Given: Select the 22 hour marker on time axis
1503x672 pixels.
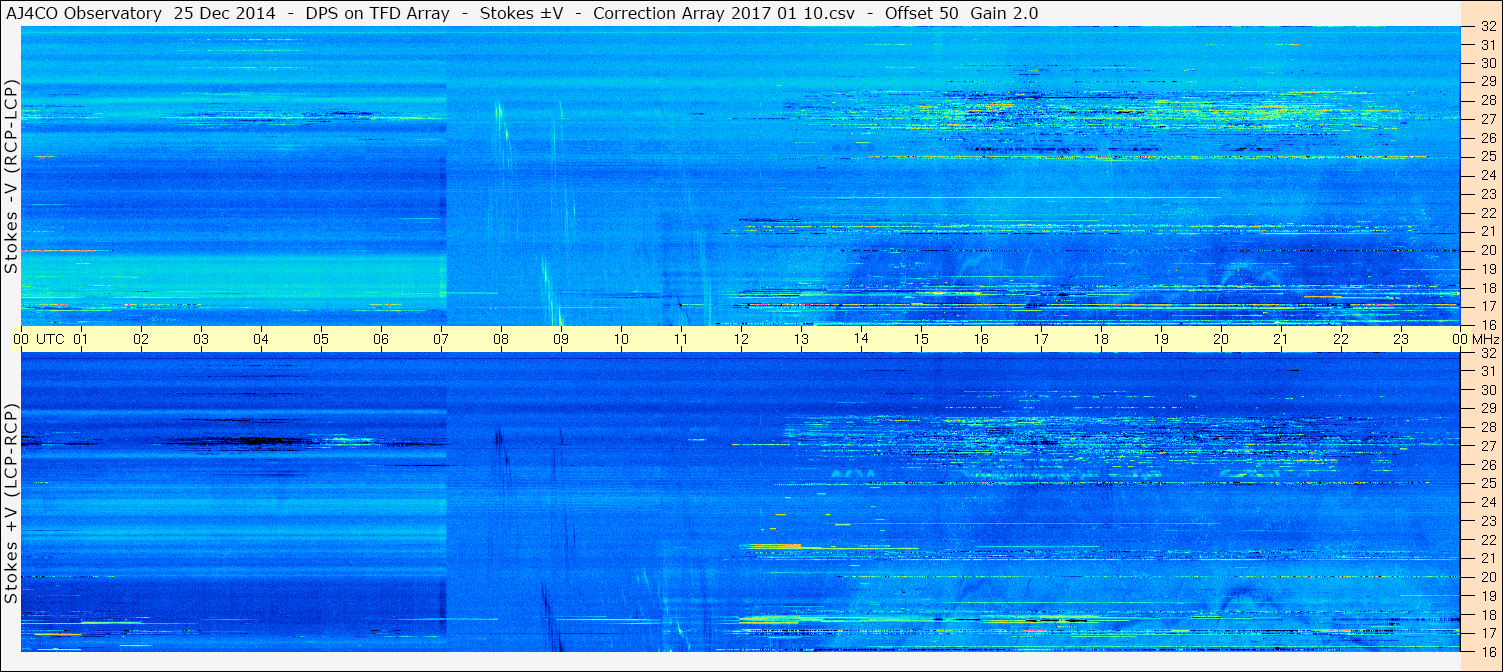Looking at the screenshot, I should 1341,339.
